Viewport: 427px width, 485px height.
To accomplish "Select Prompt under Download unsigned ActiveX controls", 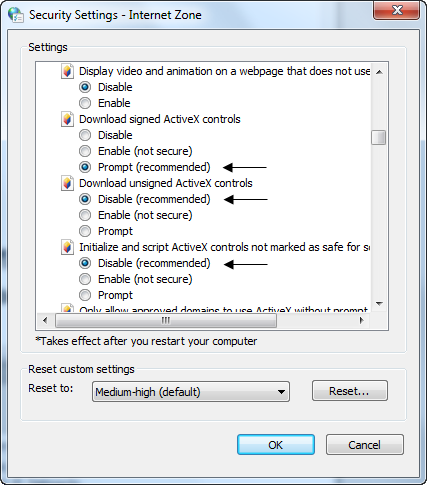I will coord(85,231).
